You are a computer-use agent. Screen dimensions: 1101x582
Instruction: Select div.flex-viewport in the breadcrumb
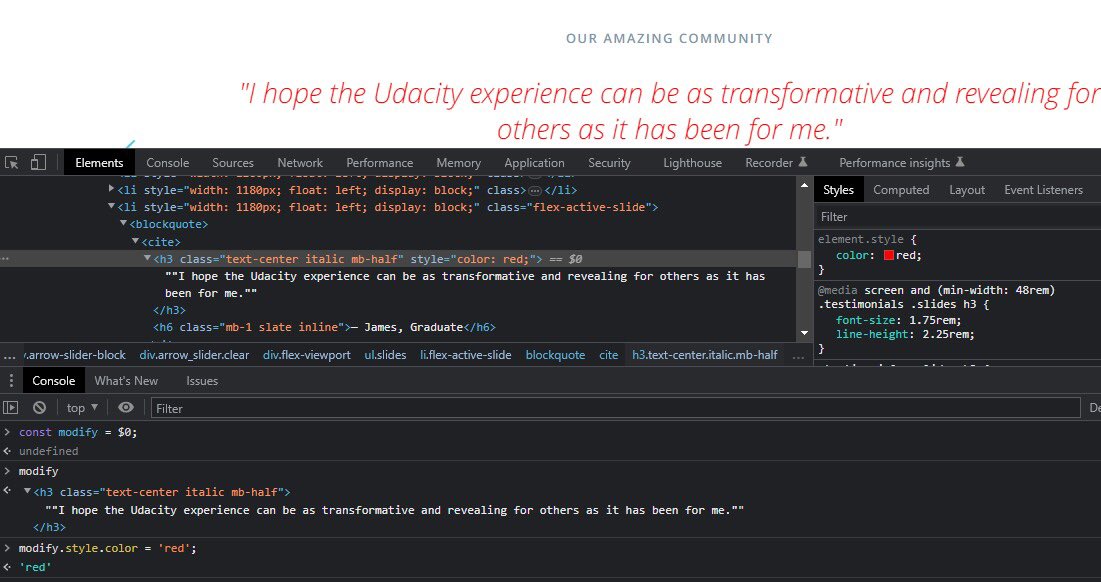click(x=307, y=355)
